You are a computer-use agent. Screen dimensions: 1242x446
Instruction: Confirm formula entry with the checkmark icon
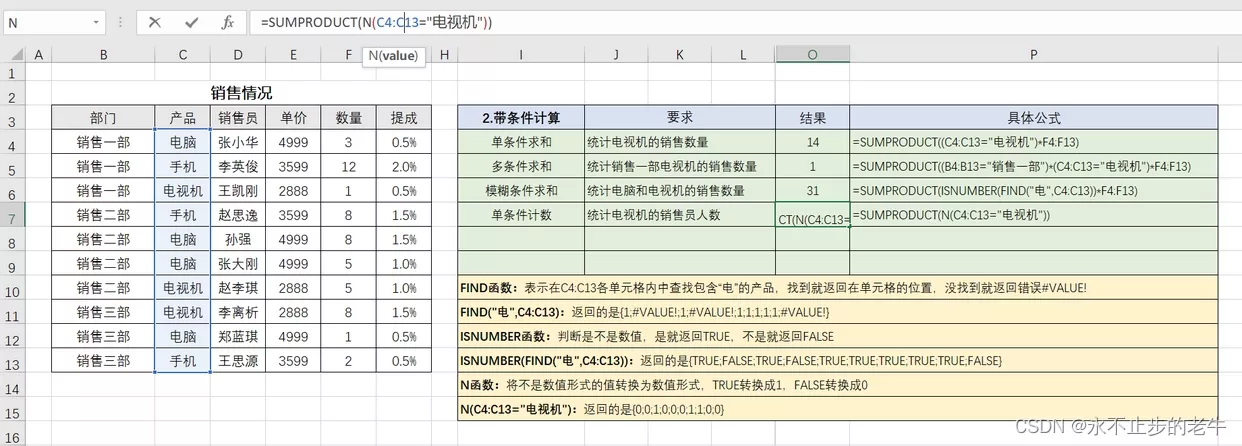coord(191,21)
